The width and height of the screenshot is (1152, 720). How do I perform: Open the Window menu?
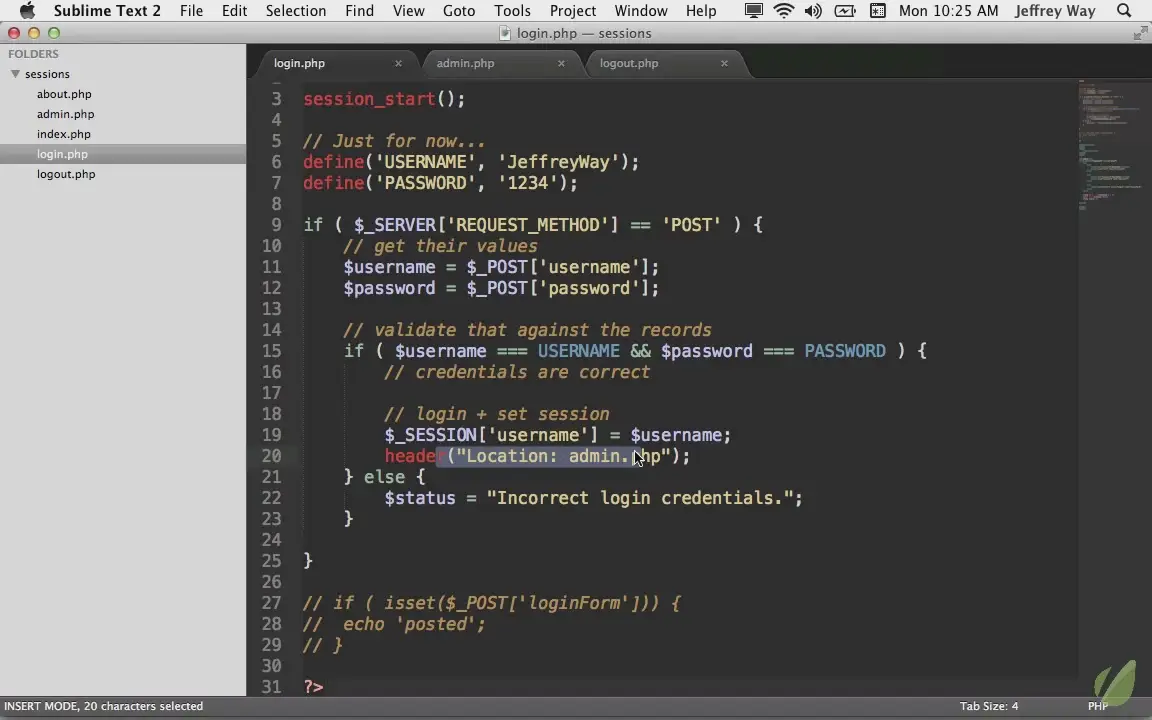[x=641, y=11]
